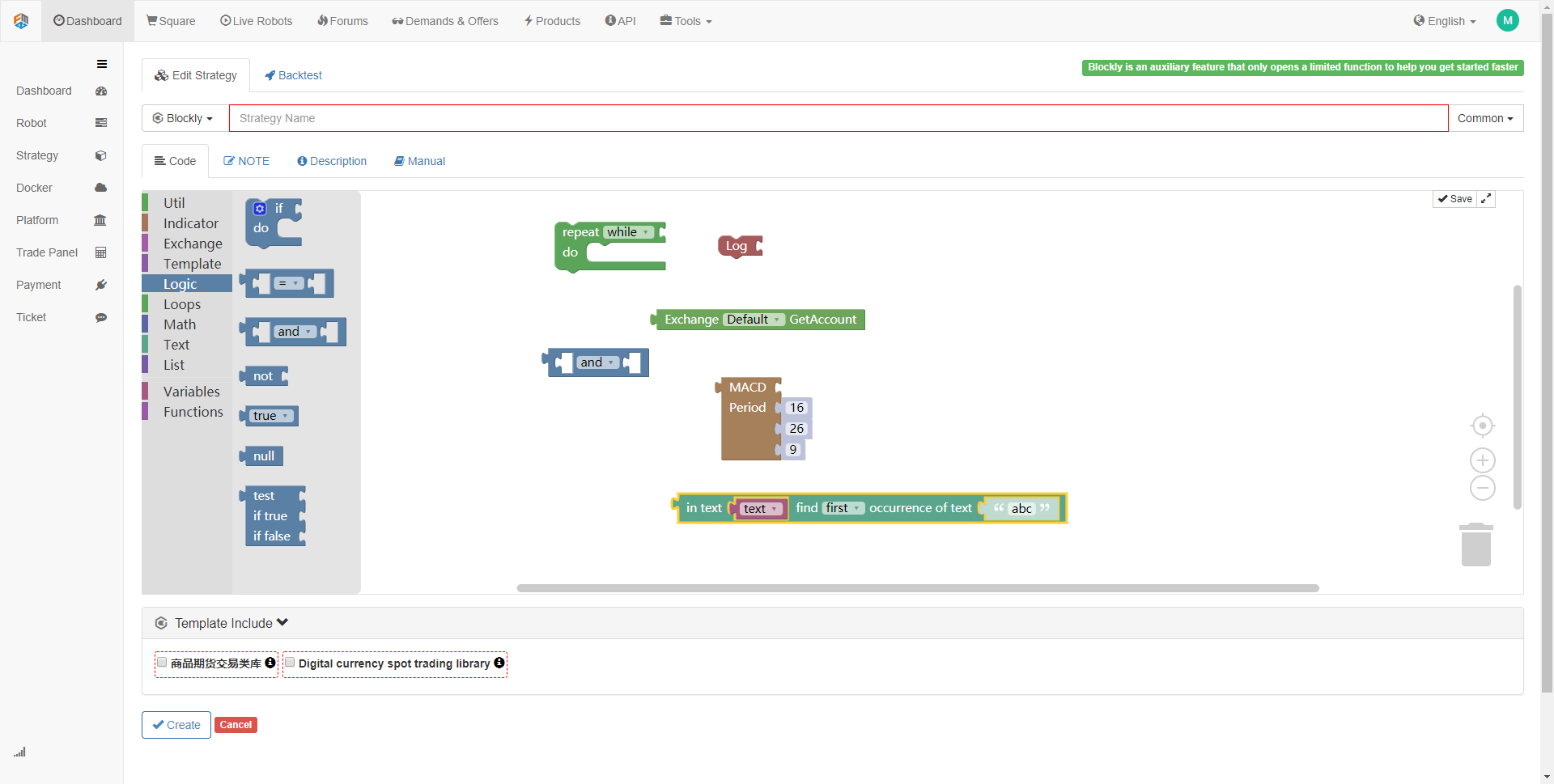Select the not block in the flyout
Screen dimensions: 1554x784
pos(264,376)
